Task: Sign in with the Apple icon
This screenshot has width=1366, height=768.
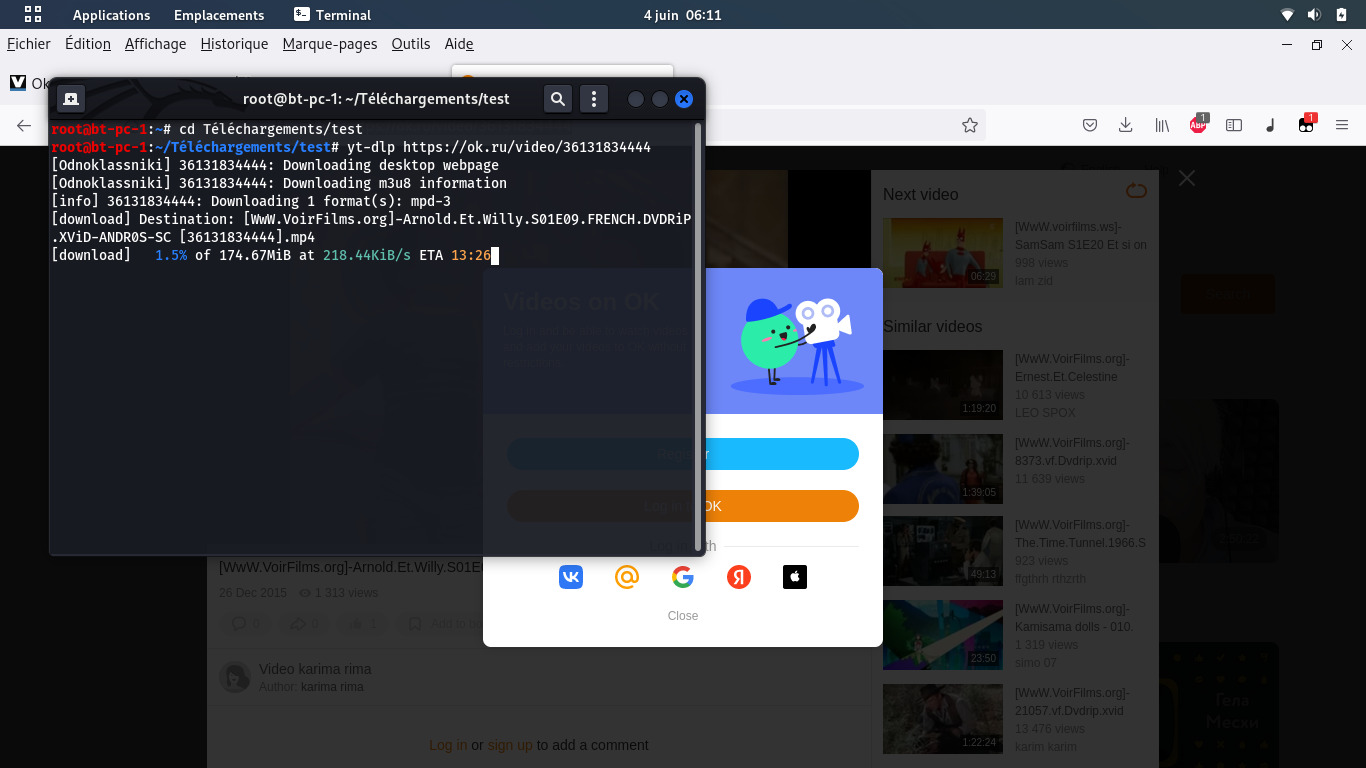Action: [795, 577]
